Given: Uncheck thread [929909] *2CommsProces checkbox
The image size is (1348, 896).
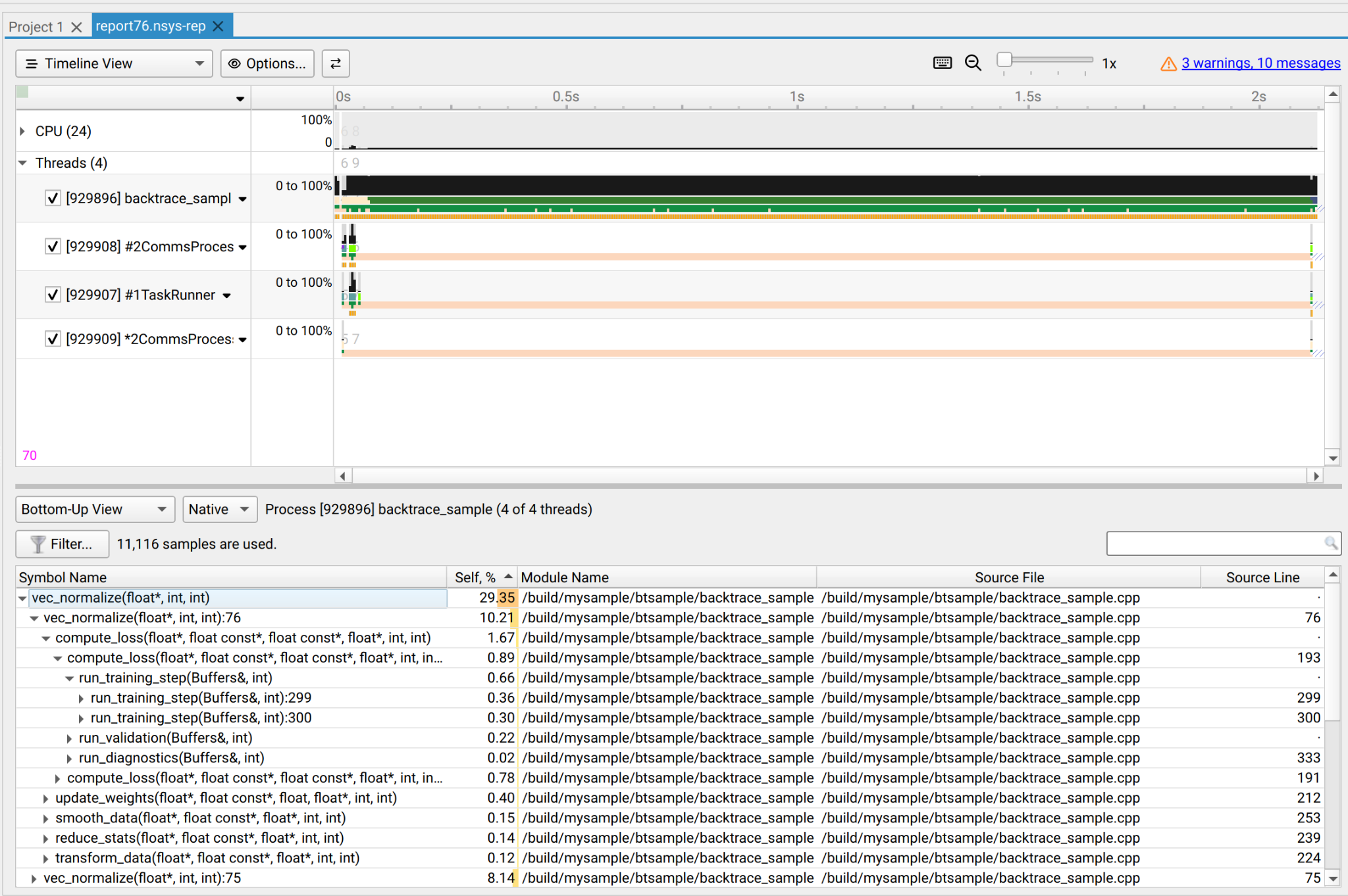Looking at the screenshot, I should [53, 339].
